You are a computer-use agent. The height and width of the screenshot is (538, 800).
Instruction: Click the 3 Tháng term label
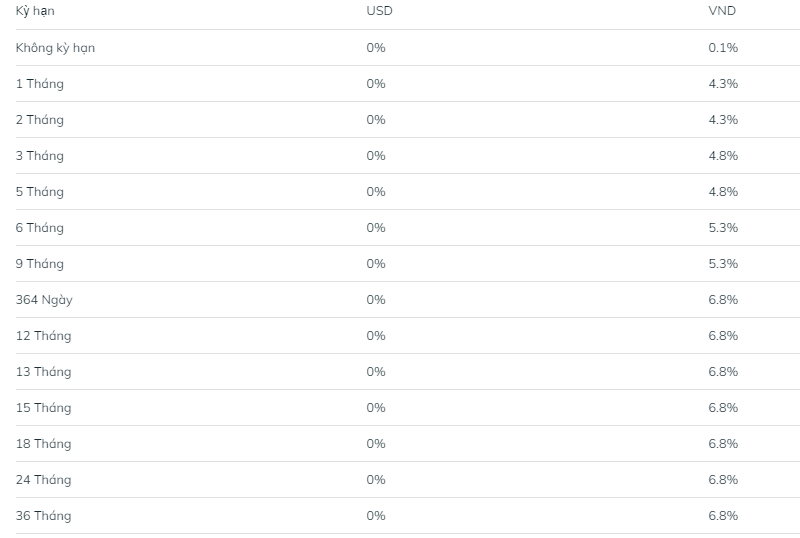40,156
